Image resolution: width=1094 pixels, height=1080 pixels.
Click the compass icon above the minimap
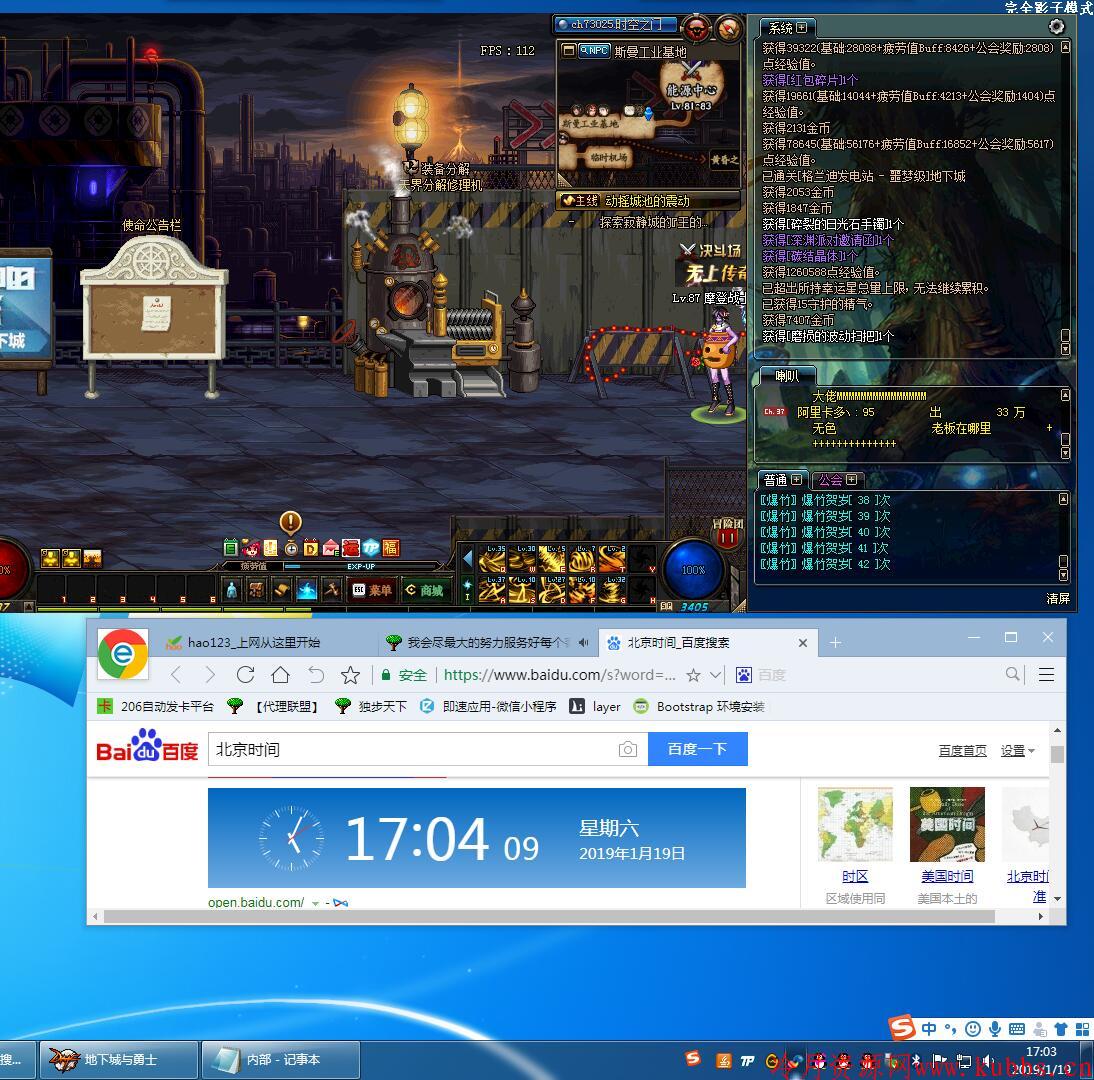(x=728, y=29)
